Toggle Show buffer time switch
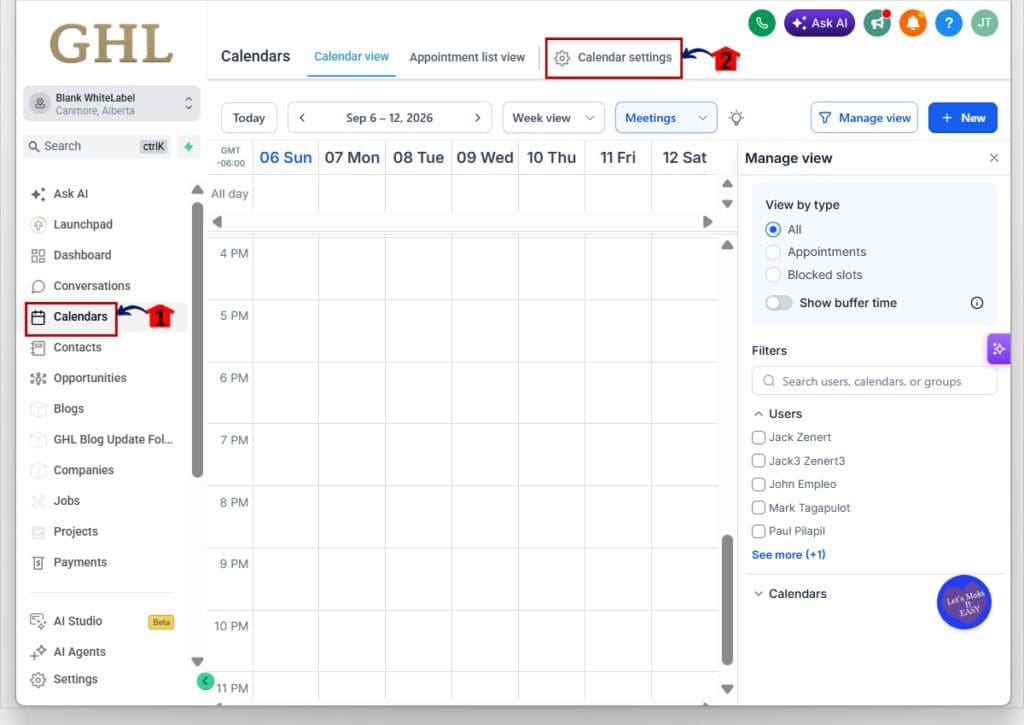 [x=778, y=303]
